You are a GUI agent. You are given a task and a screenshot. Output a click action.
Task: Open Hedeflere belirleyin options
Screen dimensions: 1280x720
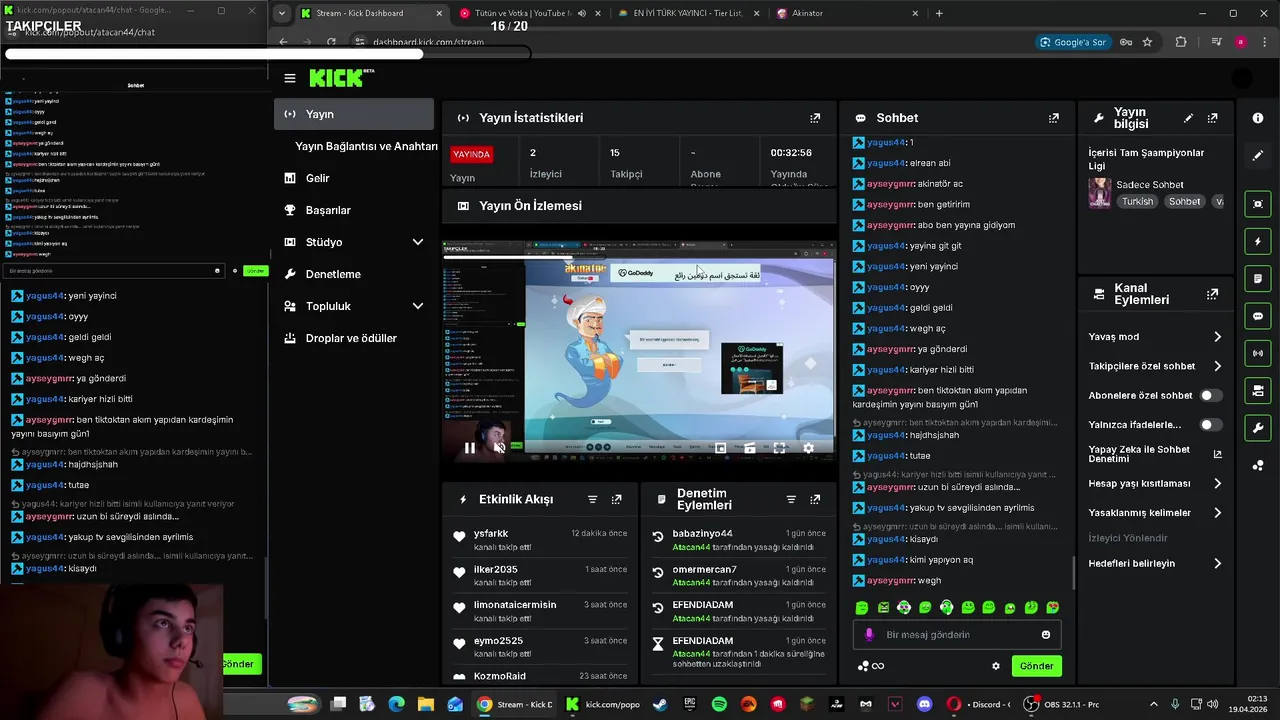[1155, 563]
